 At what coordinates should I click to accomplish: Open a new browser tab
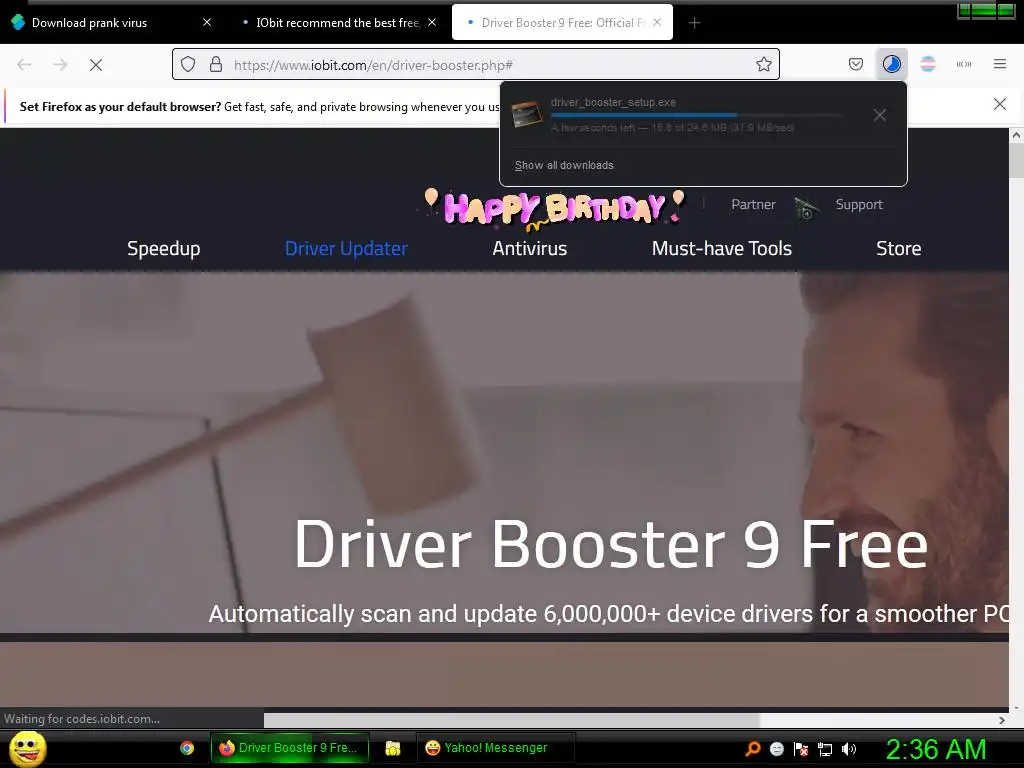pyautogui.click(x=694, y=23)
